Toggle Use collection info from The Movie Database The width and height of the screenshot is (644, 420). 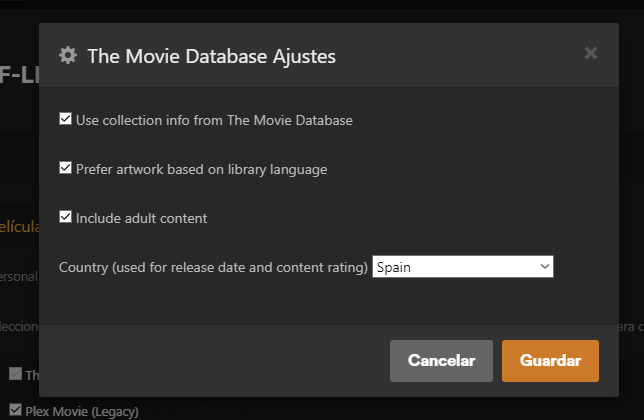coord(65,119)
